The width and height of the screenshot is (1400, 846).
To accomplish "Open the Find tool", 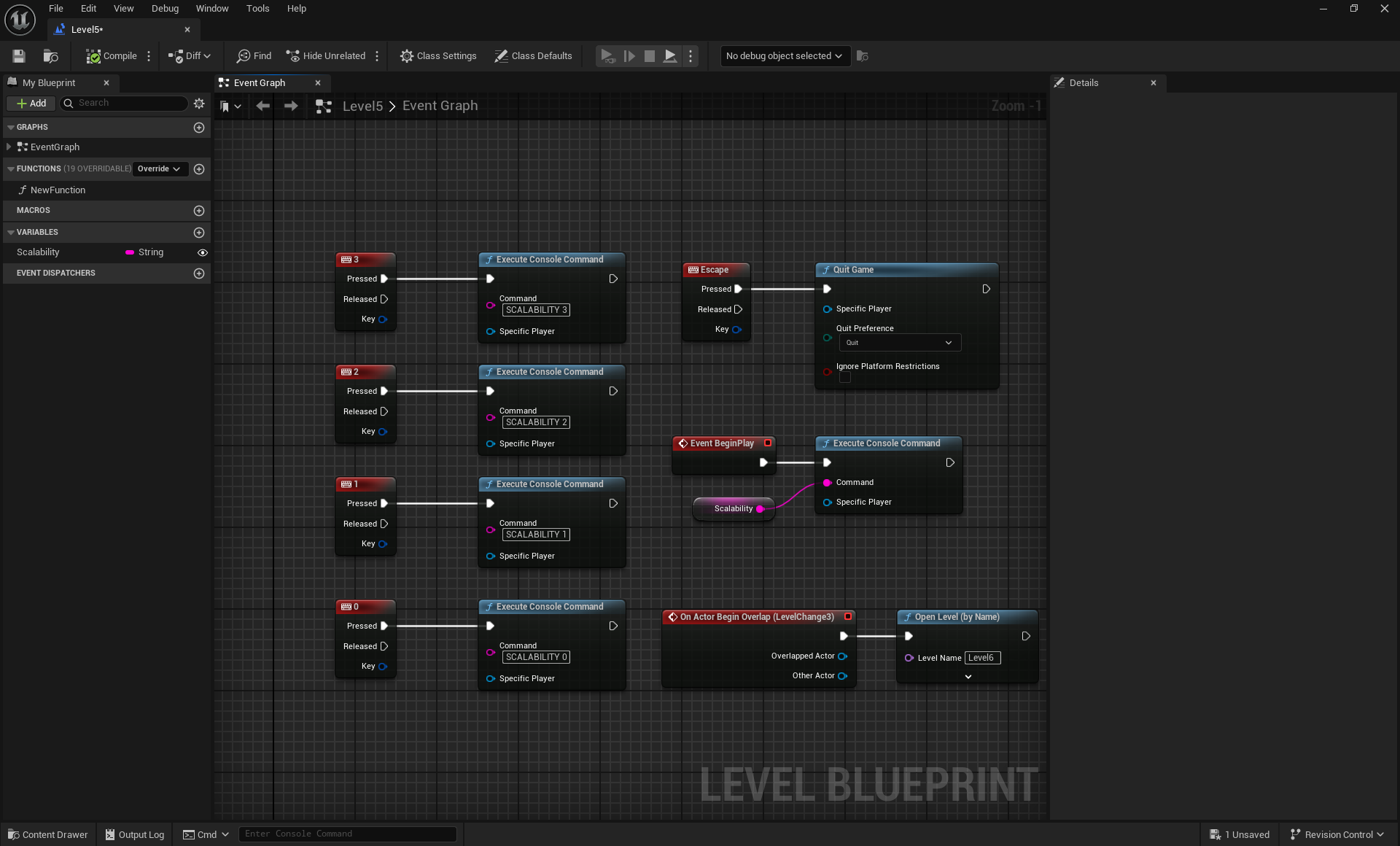I will 254,56.
